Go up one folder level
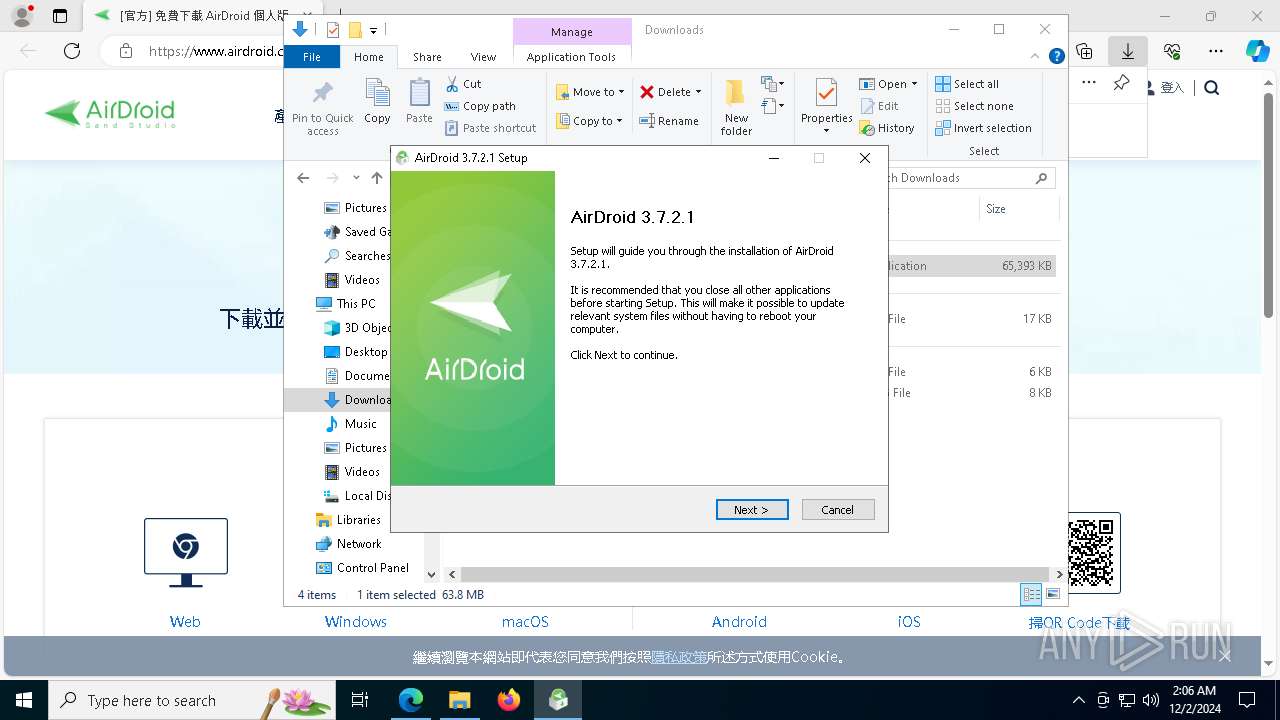Viewport: 1280px width, 720px height. click(x=376, y=178)
